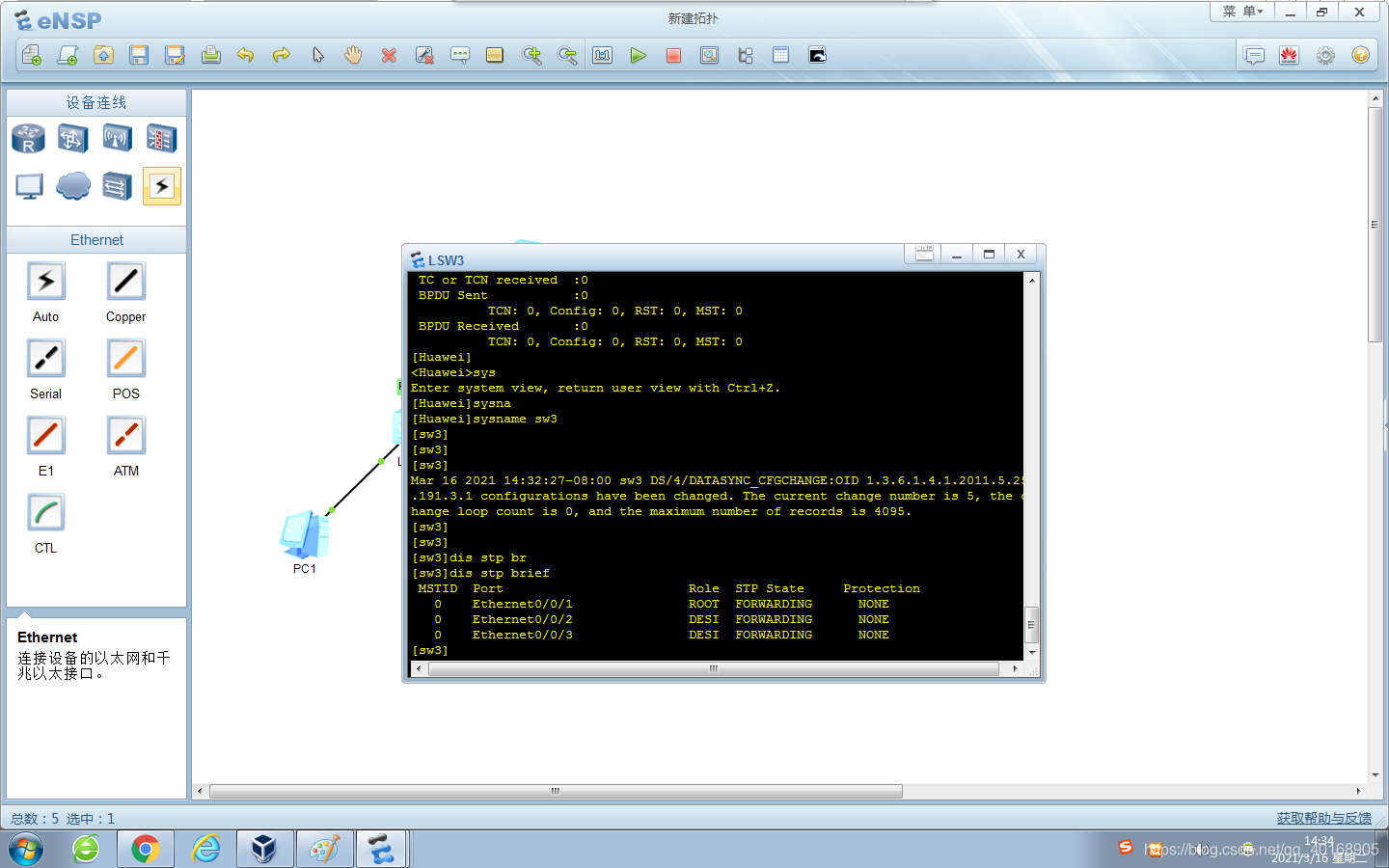Open Internet Explorer from taskbar

pos(205,849)
